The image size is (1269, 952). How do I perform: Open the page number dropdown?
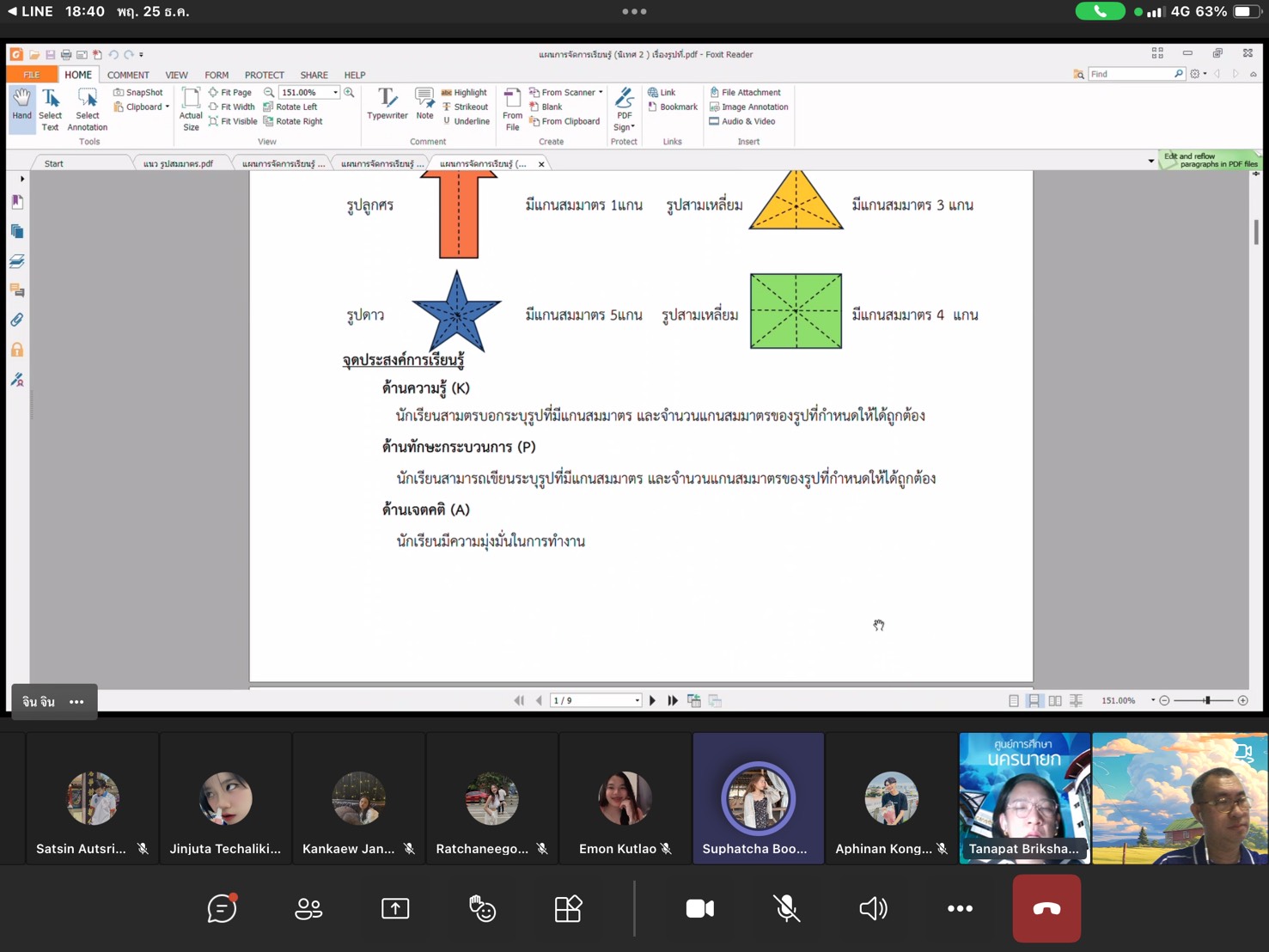637,701
